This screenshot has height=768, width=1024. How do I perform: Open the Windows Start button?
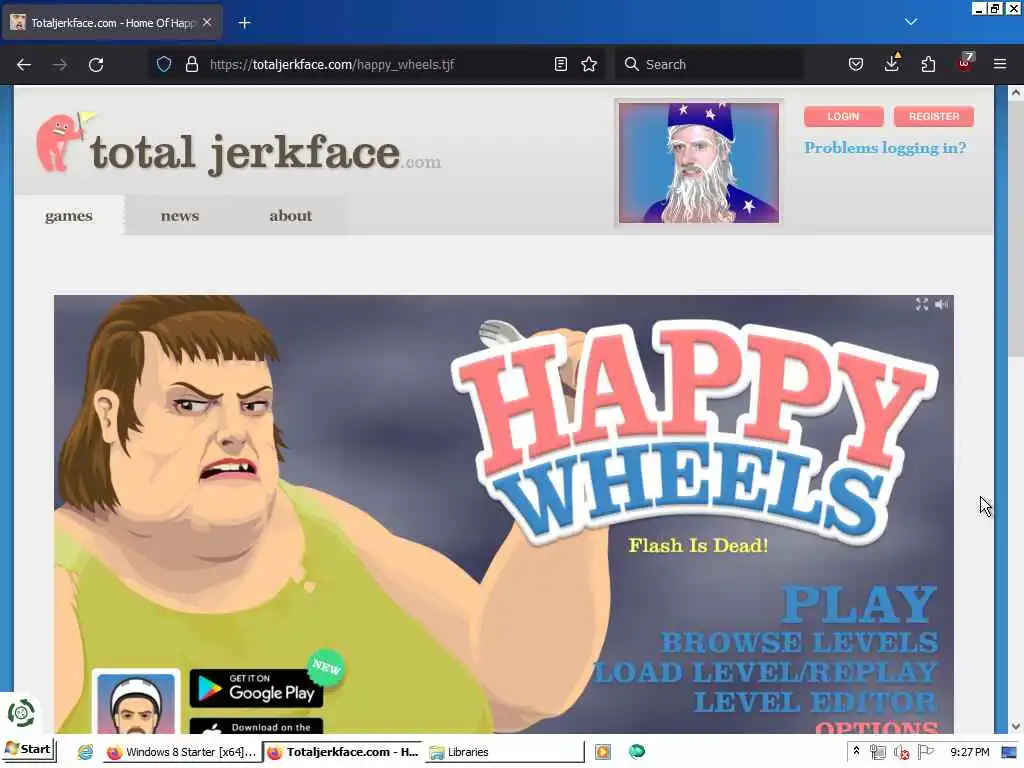(x=29, y=750)
